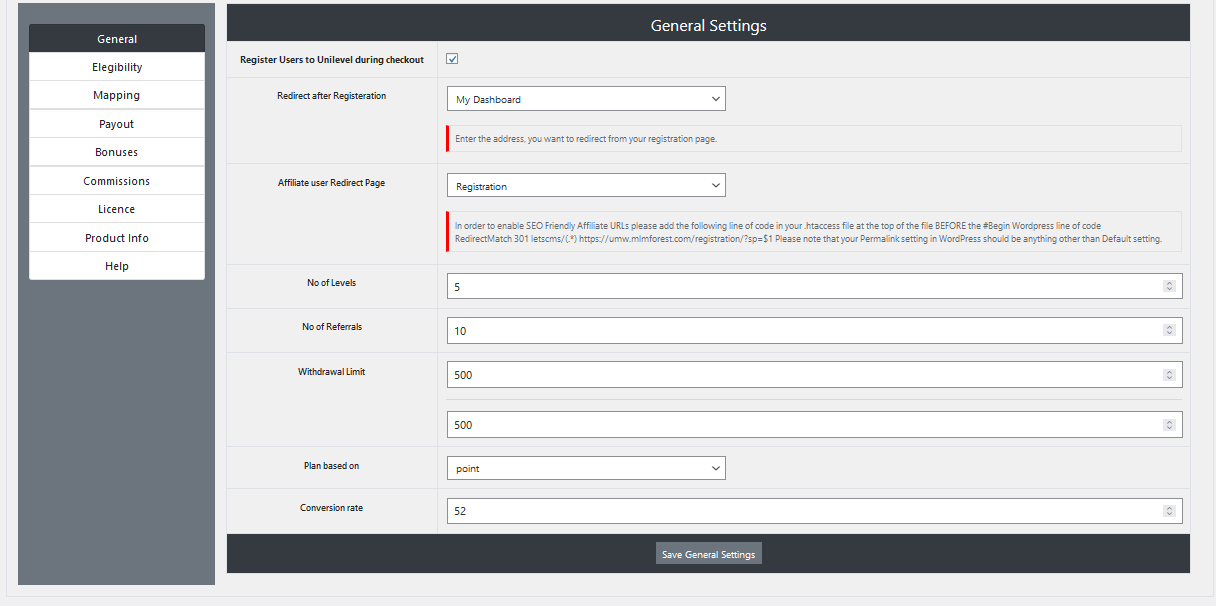Open the Payout settings page
The height and width of the screenshot is (606, 1216).
(116, 123)
